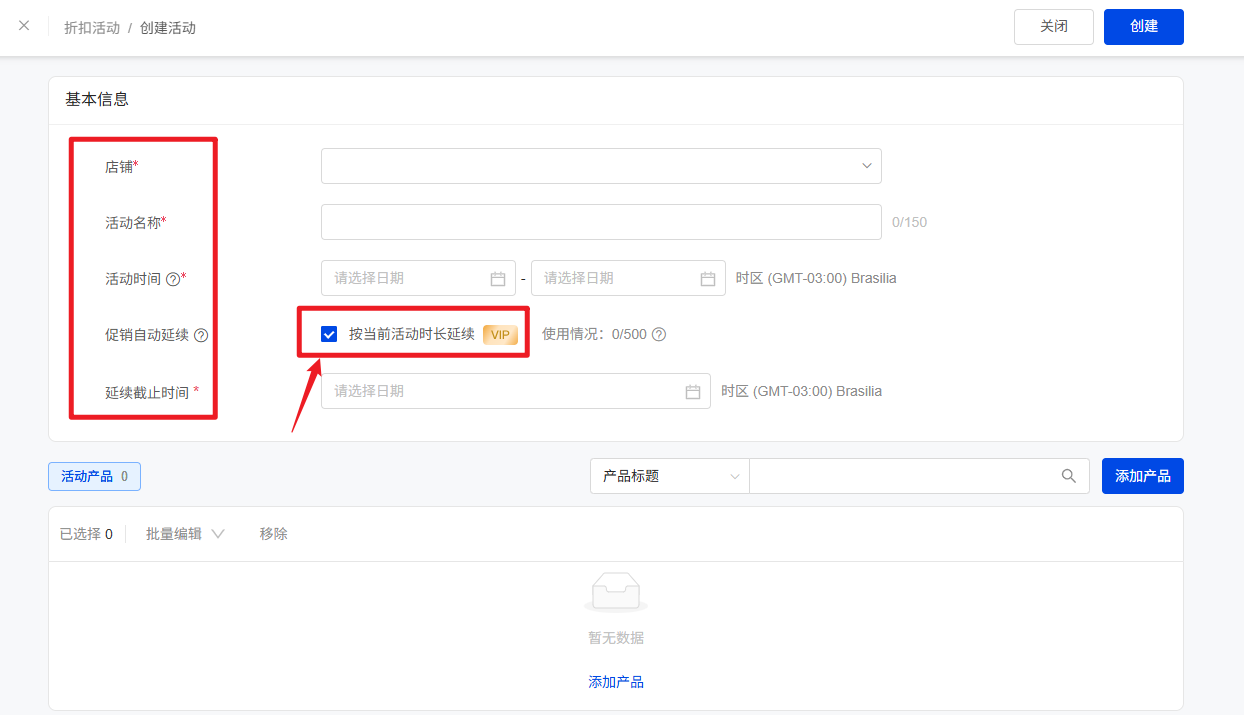
Task: Uncheck the 按当前活动时长延续 checkbox
Action: tap(329, 334)
